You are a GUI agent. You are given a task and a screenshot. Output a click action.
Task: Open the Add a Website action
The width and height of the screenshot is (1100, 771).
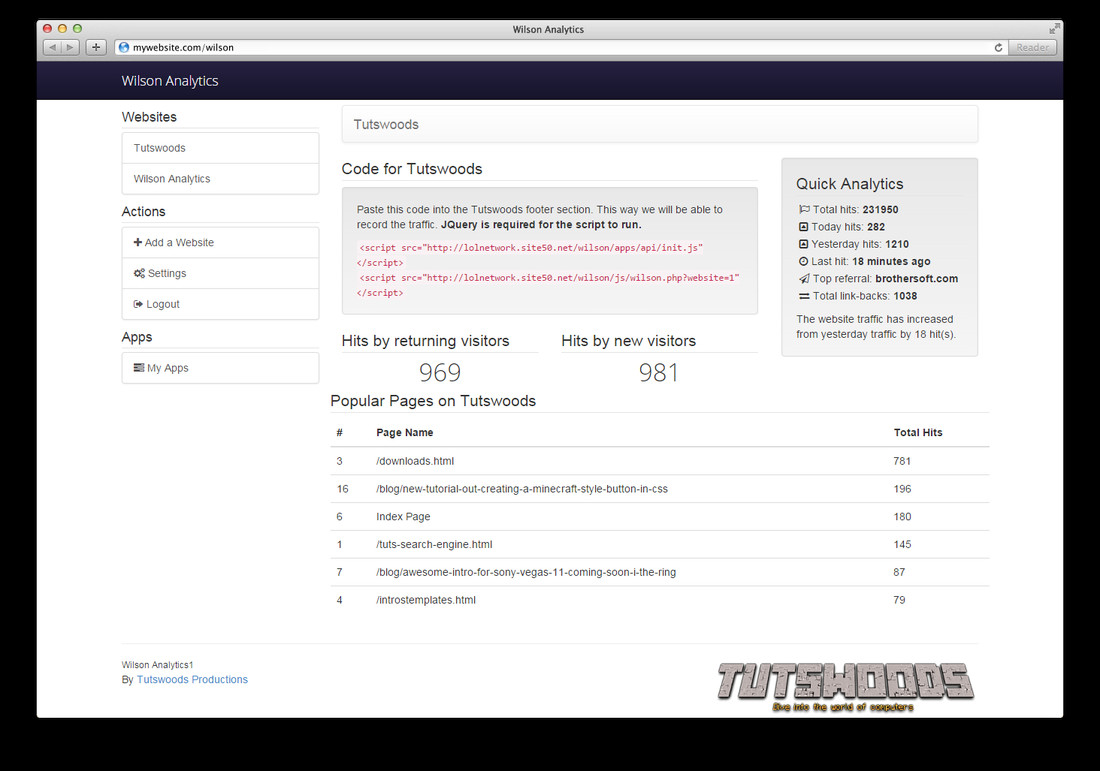(x=220, y=242)
